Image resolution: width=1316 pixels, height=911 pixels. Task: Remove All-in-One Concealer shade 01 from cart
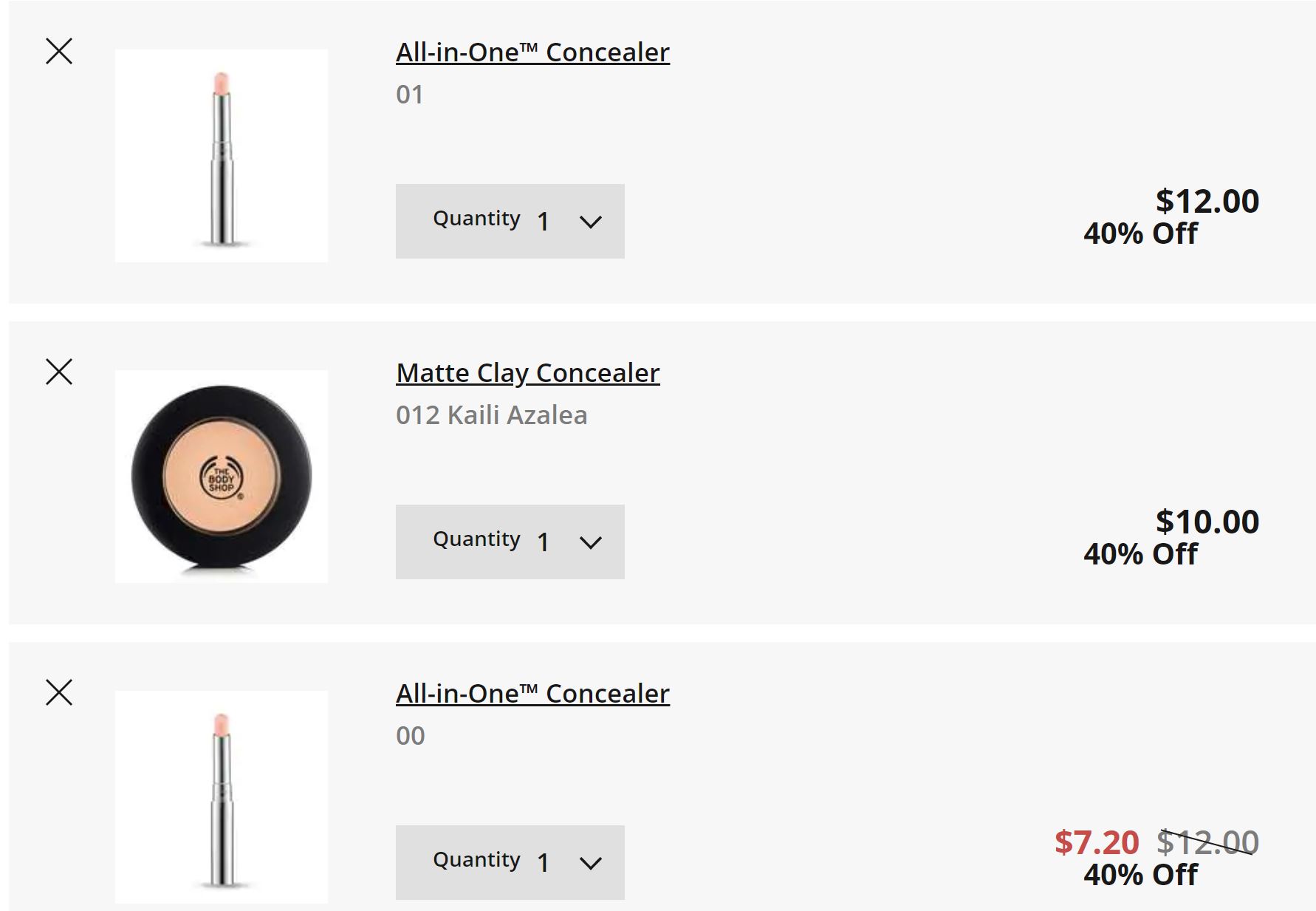click(x=59, y=52)
